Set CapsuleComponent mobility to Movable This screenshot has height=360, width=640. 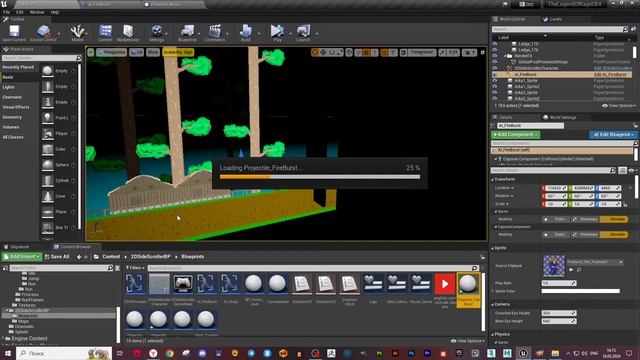[614, 235]
